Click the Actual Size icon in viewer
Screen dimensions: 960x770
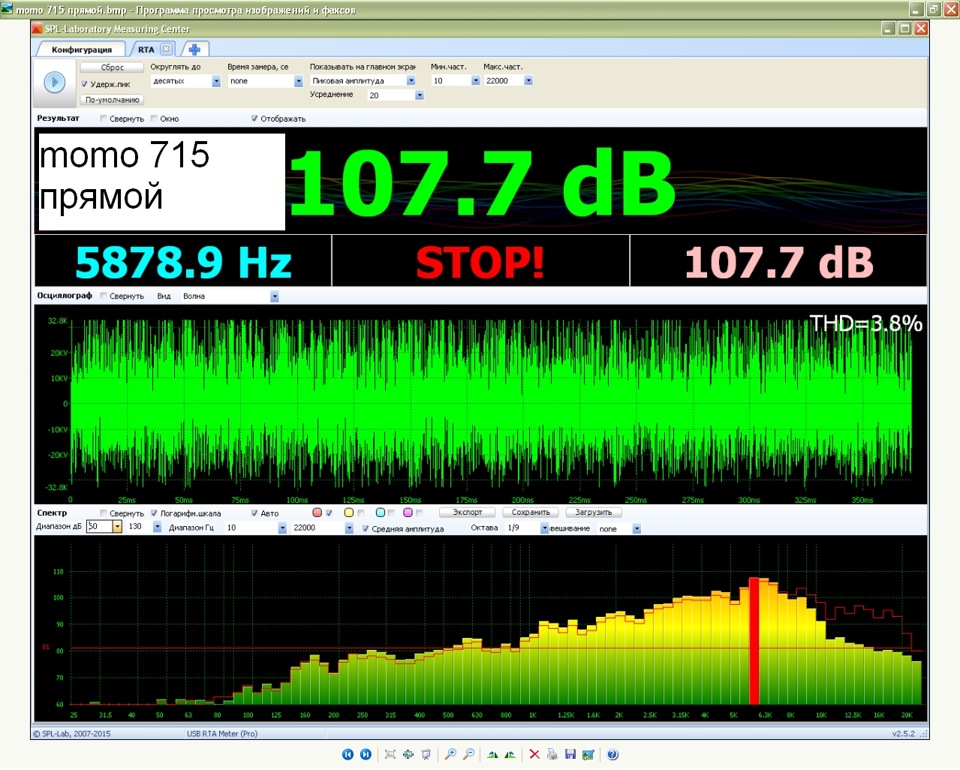[x=408, y=754]
